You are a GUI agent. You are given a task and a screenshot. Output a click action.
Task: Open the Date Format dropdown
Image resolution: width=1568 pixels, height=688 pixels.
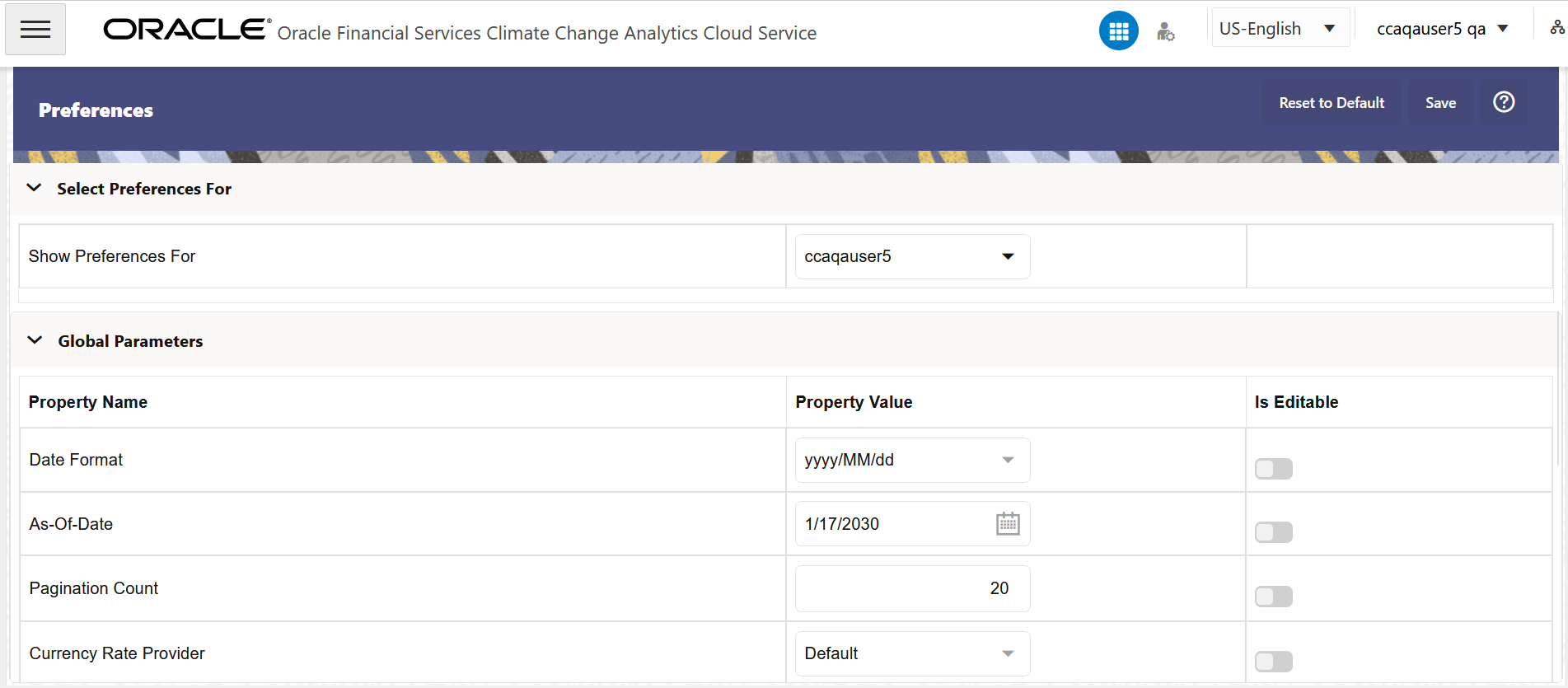(x=912, y=460)
